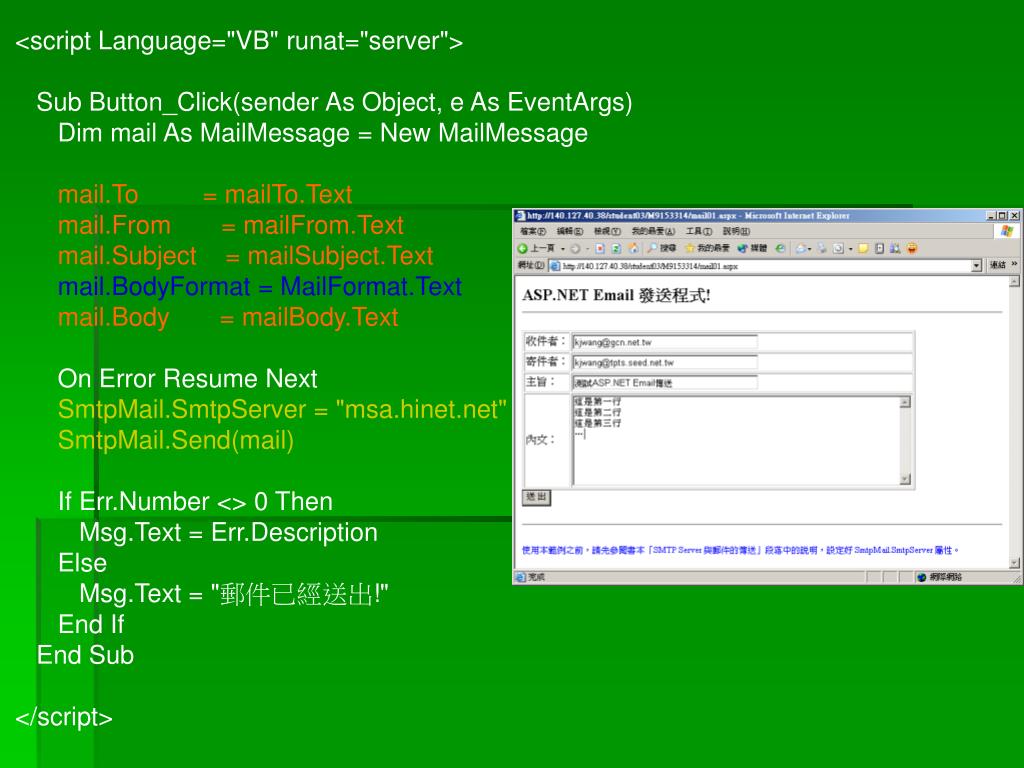The height and width of the screenshot is (768, 1024).
Task: Click the IE Back arrow icon
Action: pyautogui.click(x=522, y=249)
